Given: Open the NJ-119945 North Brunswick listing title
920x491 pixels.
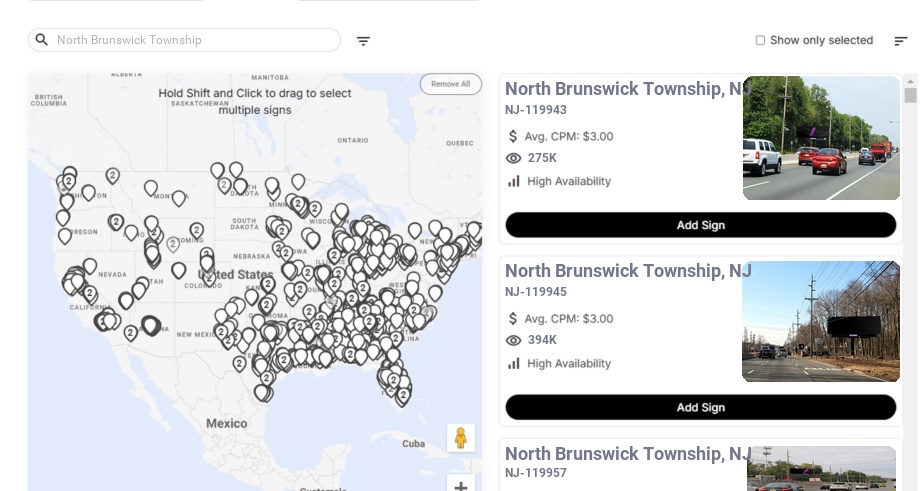Looking at the screenshot, I should pos(627,271).
